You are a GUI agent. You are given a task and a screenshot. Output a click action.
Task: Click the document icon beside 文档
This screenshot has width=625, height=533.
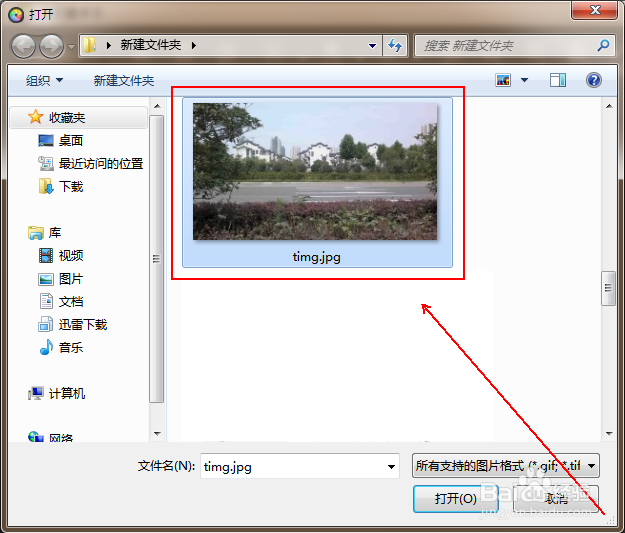[x=46, y=301]
